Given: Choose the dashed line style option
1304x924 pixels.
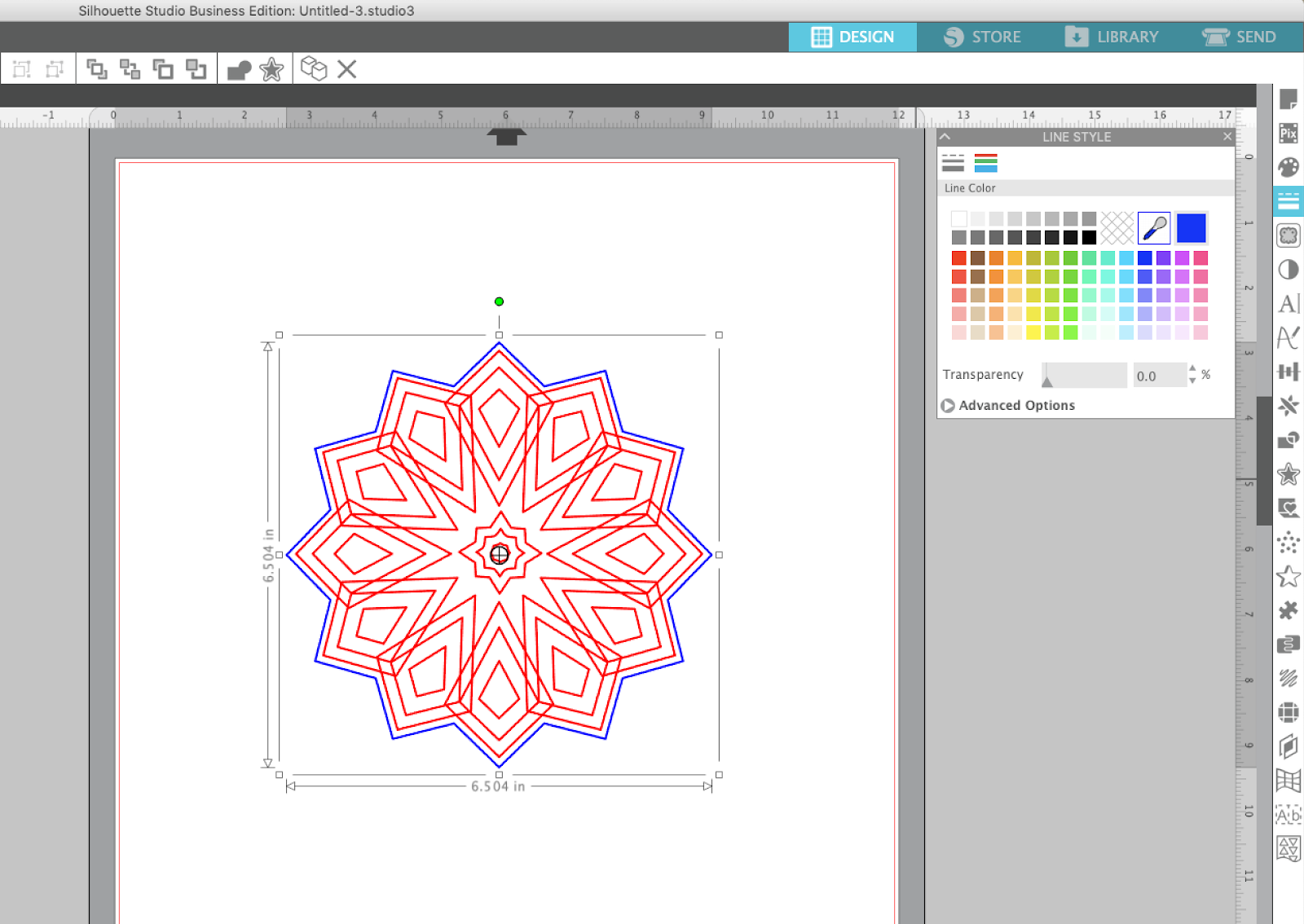Looking at the screenshot, I should (952, 162).
